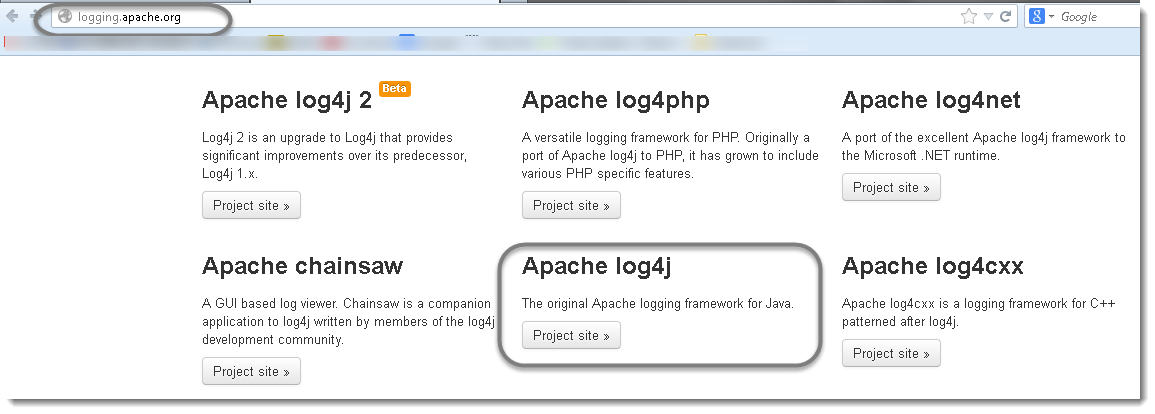This screenshot has width=1155, height=414.
Task: Click the Apache log4j heading
Action: point(597,267)
